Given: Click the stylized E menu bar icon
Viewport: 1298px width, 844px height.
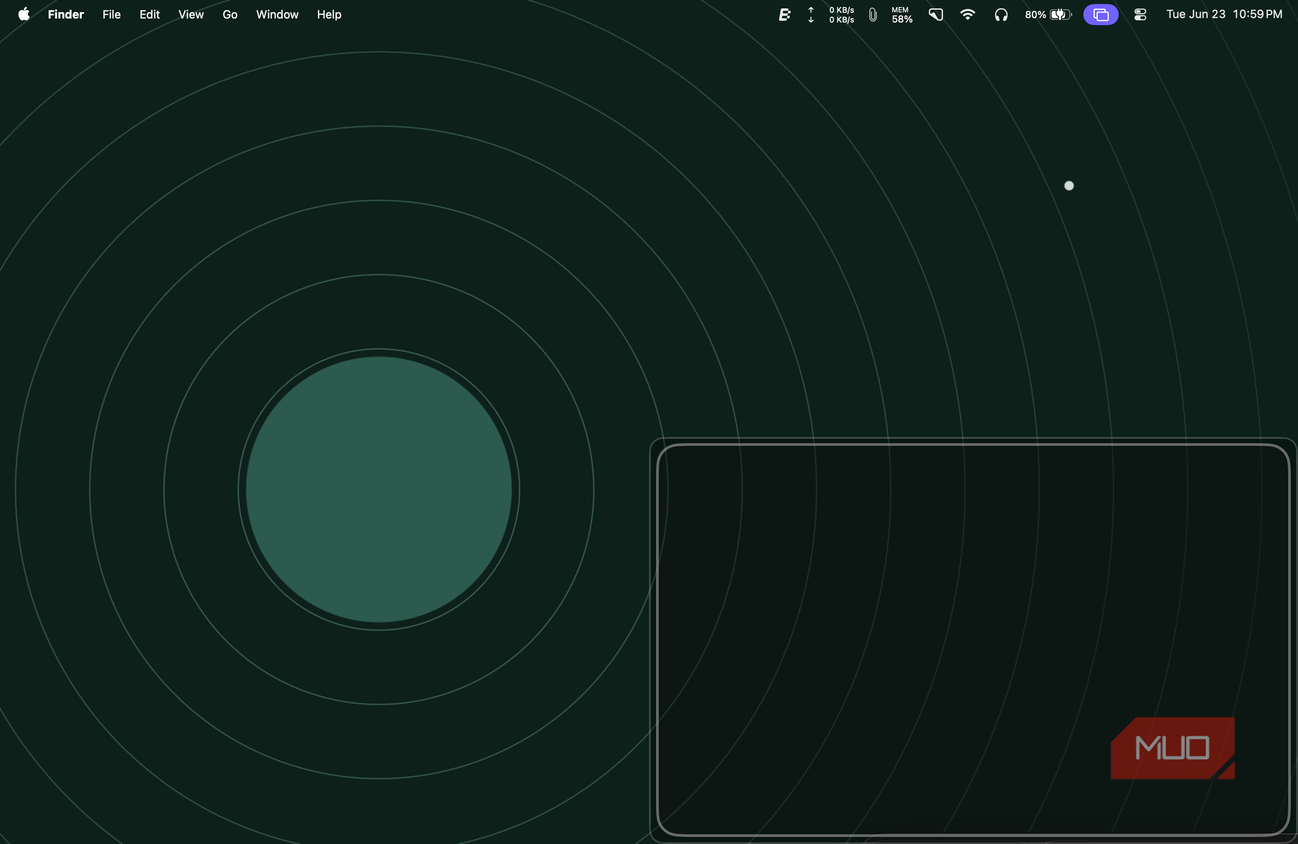Looking at the screenshot, I should click(x=785, y=14).
